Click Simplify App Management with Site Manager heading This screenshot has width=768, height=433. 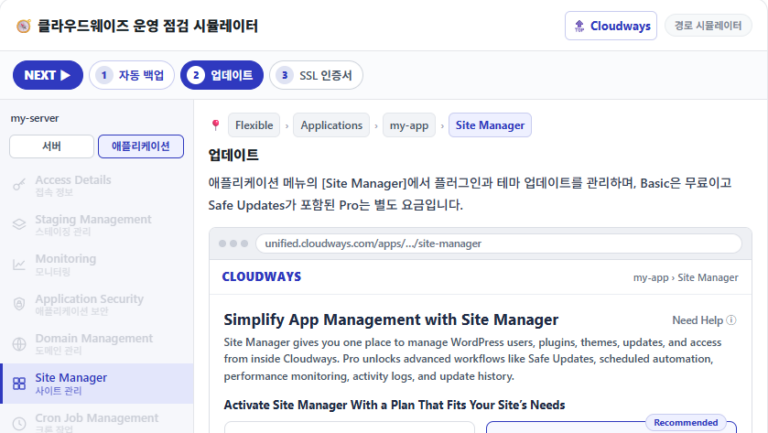click(391, 319)
